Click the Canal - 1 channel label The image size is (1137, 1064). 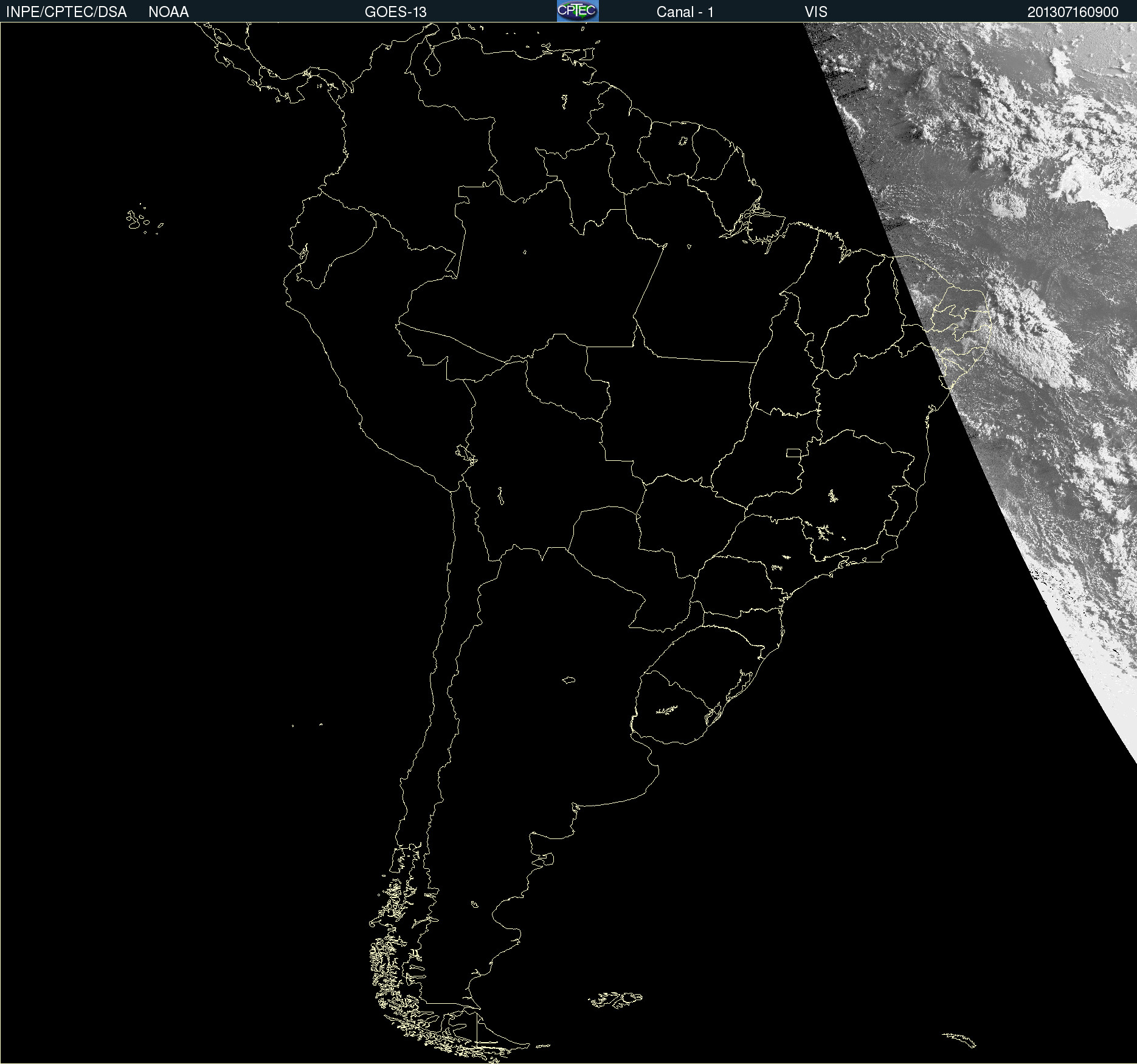click(685, 12)
